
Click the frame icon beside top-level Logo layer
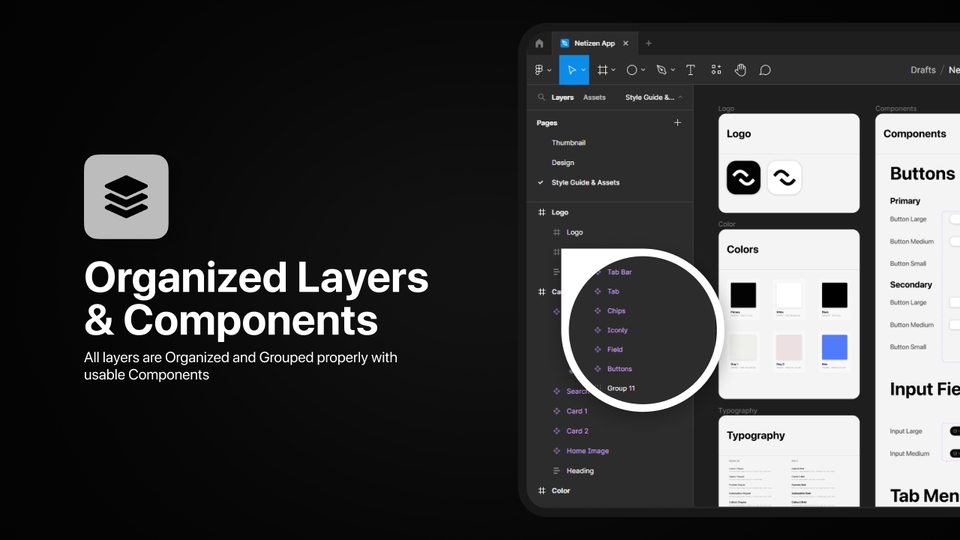542,212
